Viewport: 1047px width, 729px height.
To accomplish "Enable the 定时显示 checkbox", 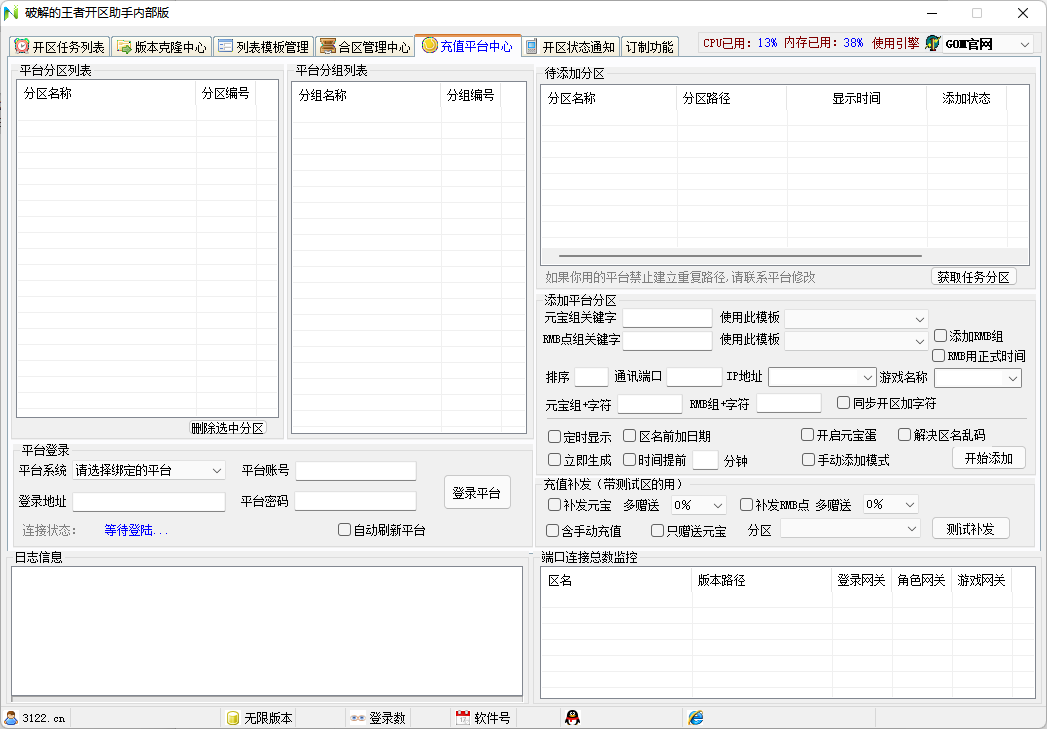I will click(x=554, y=437).
